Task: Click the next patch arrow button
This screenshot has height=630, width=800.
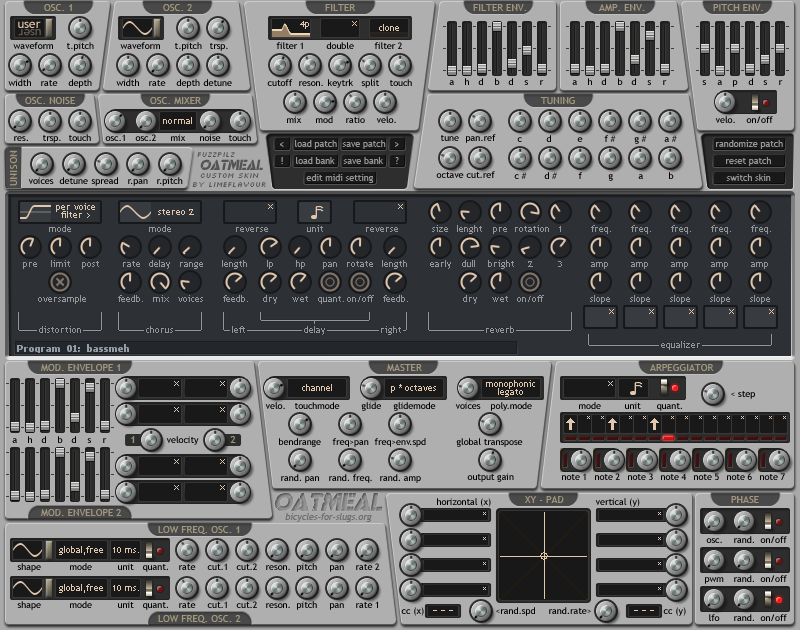Action: tap(396, 144)
